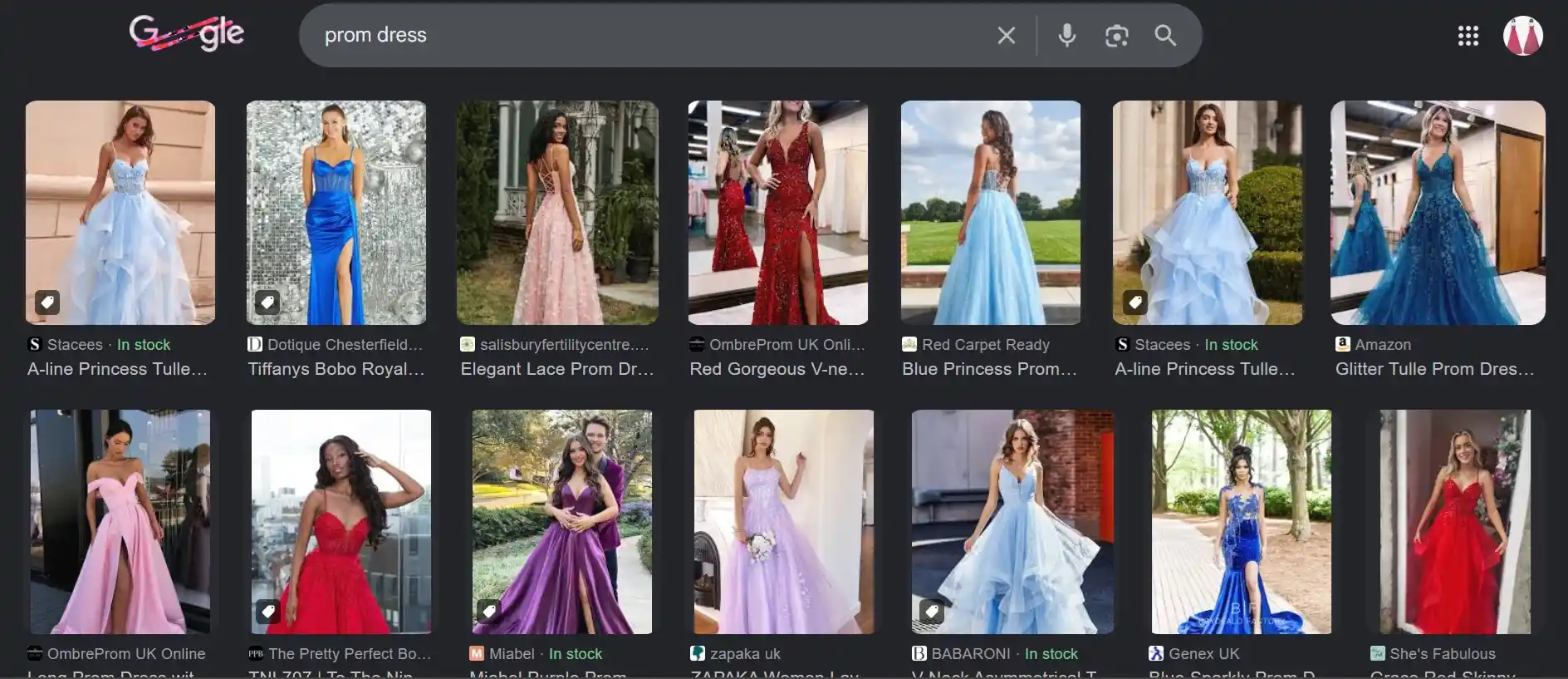Click in the prom dress search field
The image size is (1568, 679).
click(648, 35)
